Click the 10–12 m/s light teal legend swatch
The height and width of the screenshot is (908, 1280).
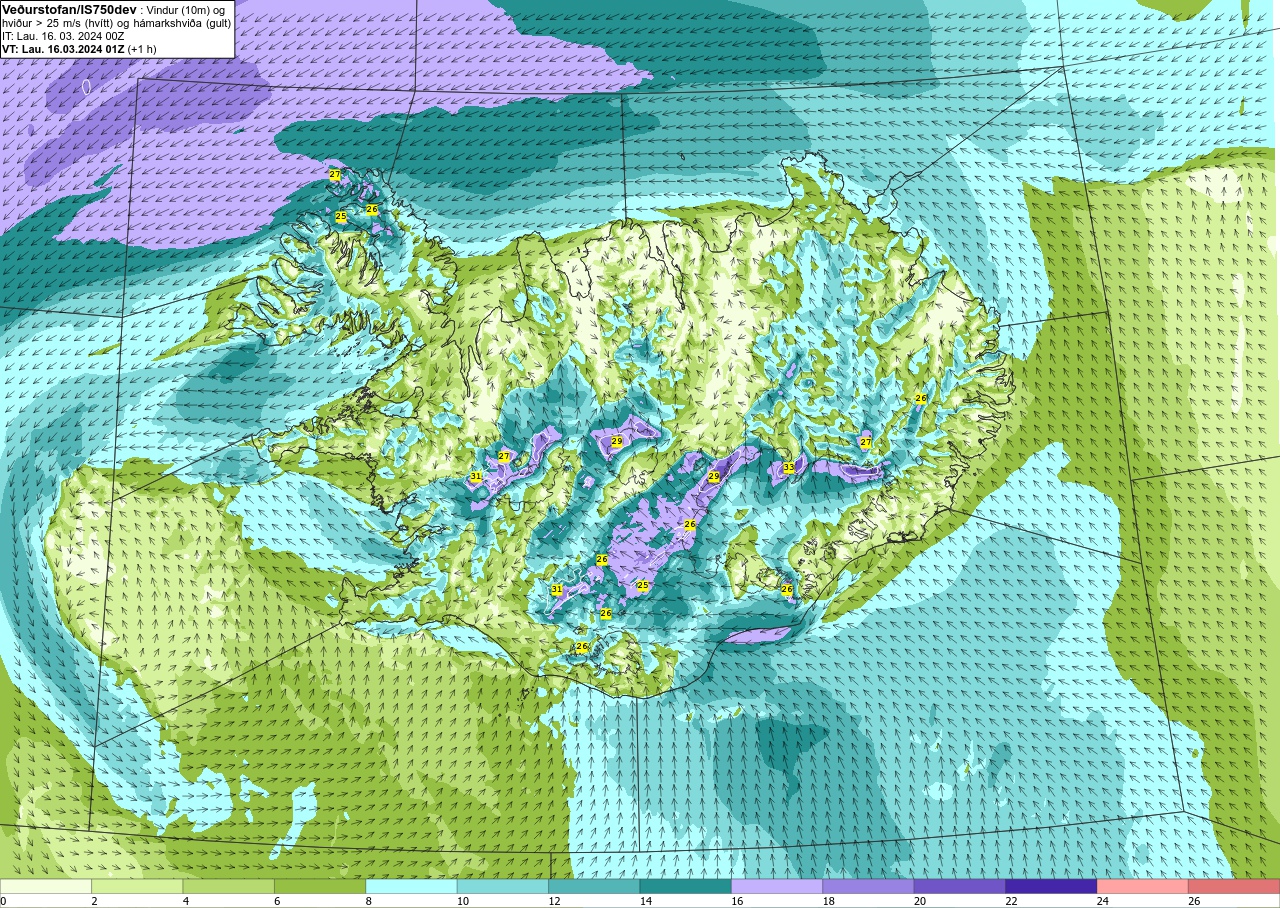(503, 886)
